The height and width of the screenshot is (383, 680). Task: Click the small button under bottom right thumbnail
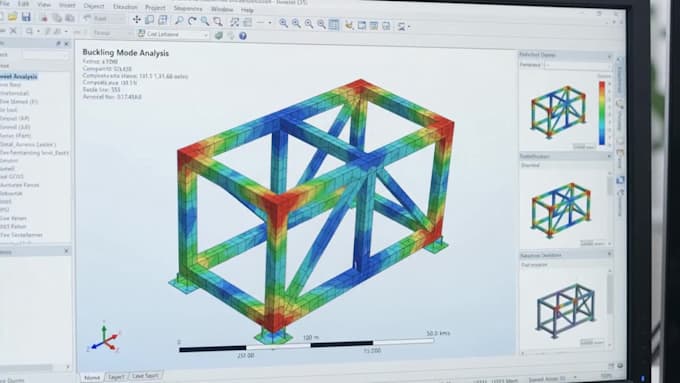(x=592, y=342)
